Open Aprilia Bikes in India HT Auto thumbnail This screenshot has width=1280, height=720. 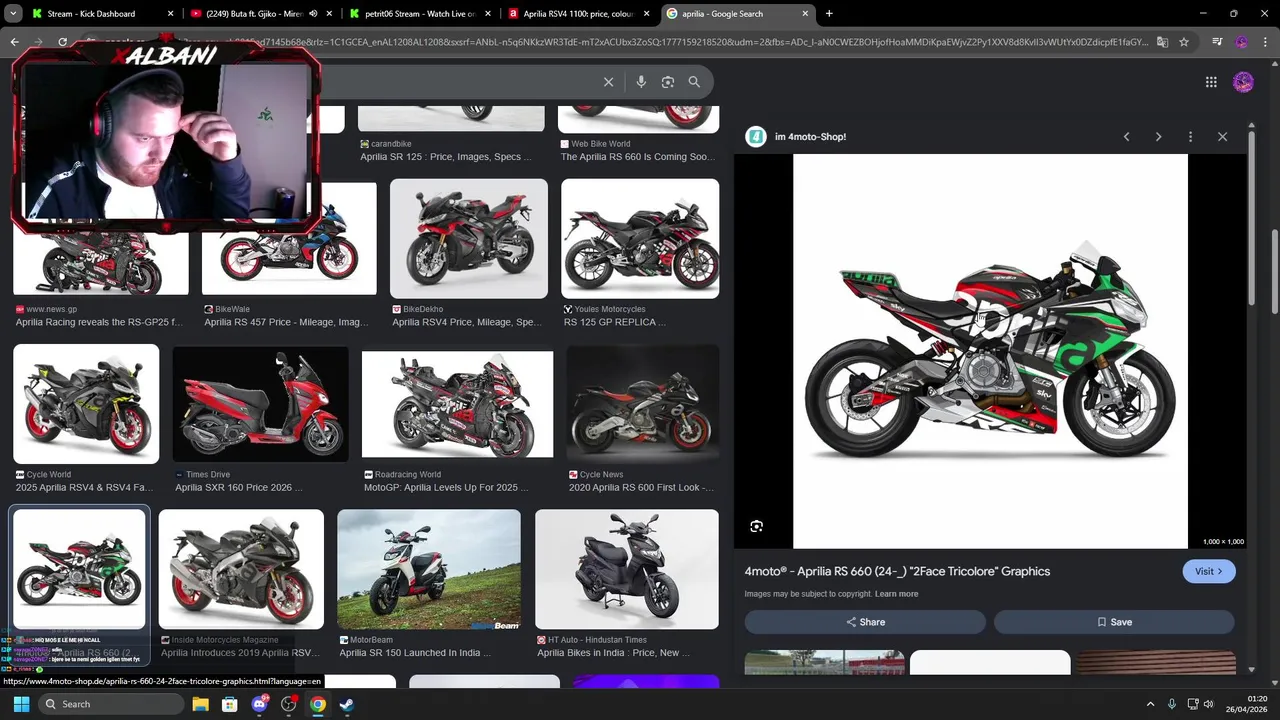(627, 569)
